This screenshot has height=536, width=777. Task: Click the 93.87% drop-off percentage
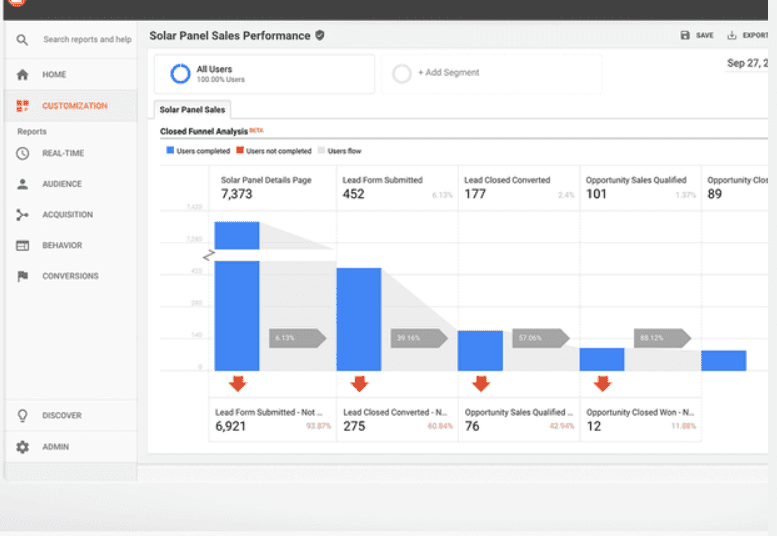[319, 426]
